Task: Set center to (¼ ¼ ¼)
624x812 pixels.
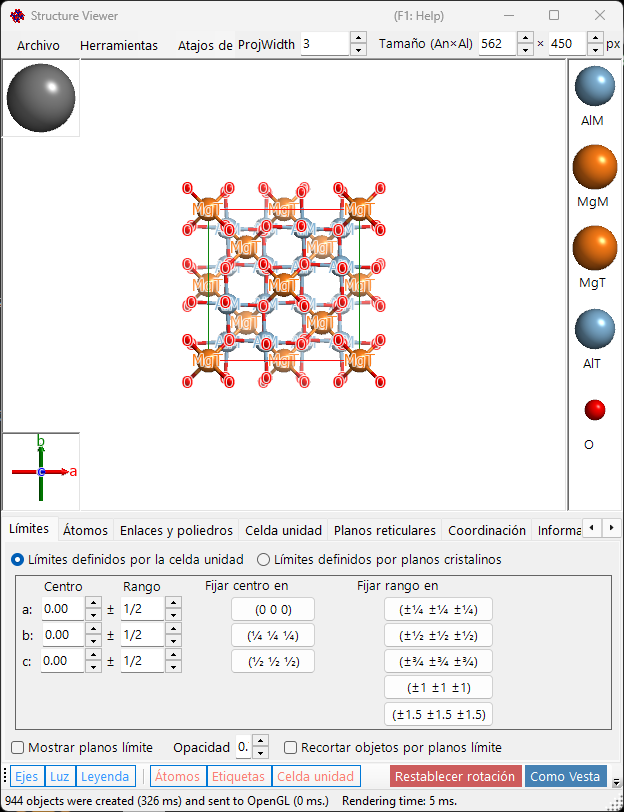Action: pyautogui.click(x=273, y=635)
